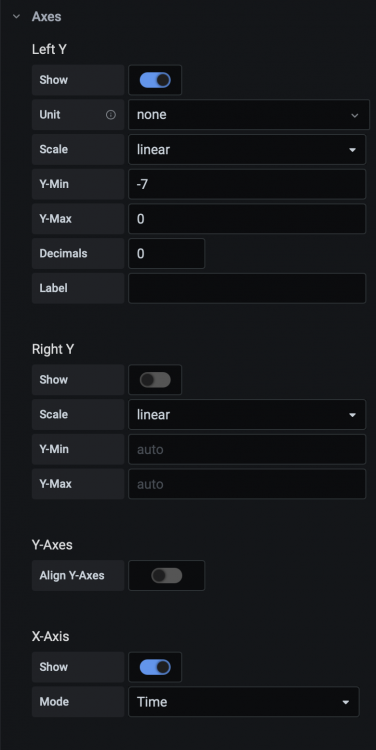Click the Left Y Y-Max input field
The width and height of the screenshot is (376, 750).
coord(247,219)
